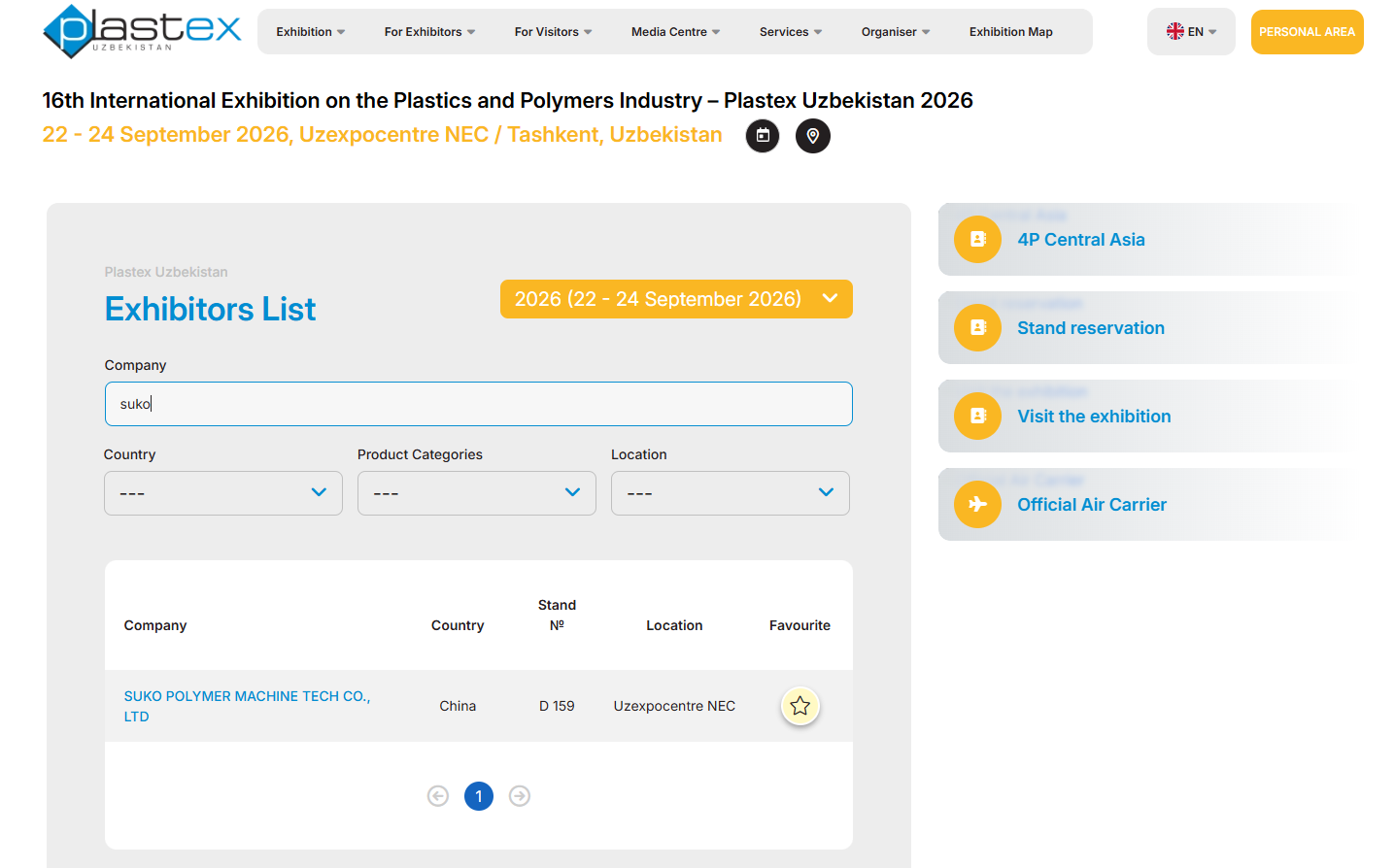This screenshot has width=1395, height=868.
Task: Click the Plastex Uzbekistan logo
Action: (x=142, y=31)
